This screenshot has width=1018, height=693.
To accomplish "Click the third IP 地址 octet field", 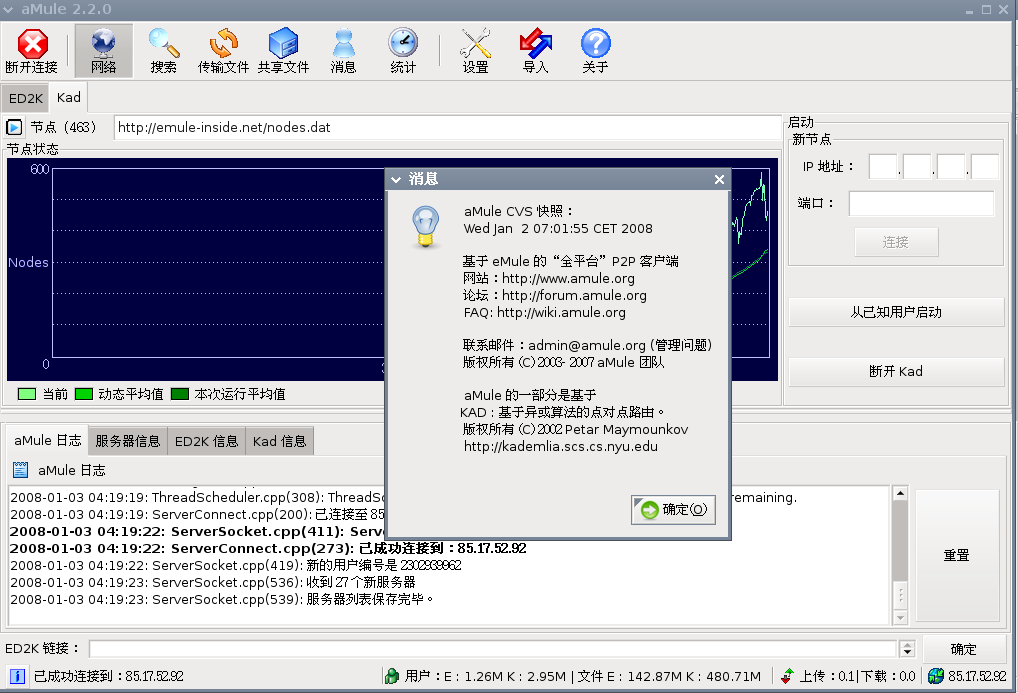I will pos(951,166).
